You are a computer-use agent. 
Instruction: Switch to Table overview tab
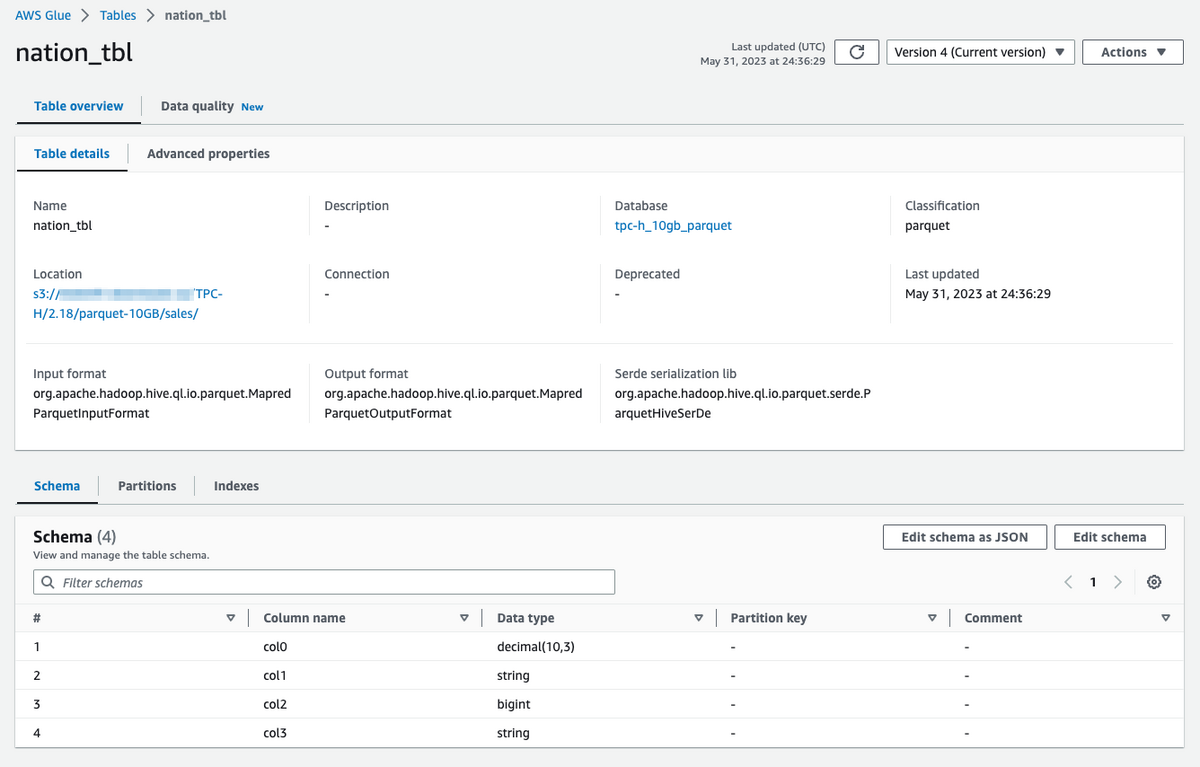click(x=79, y=106)
